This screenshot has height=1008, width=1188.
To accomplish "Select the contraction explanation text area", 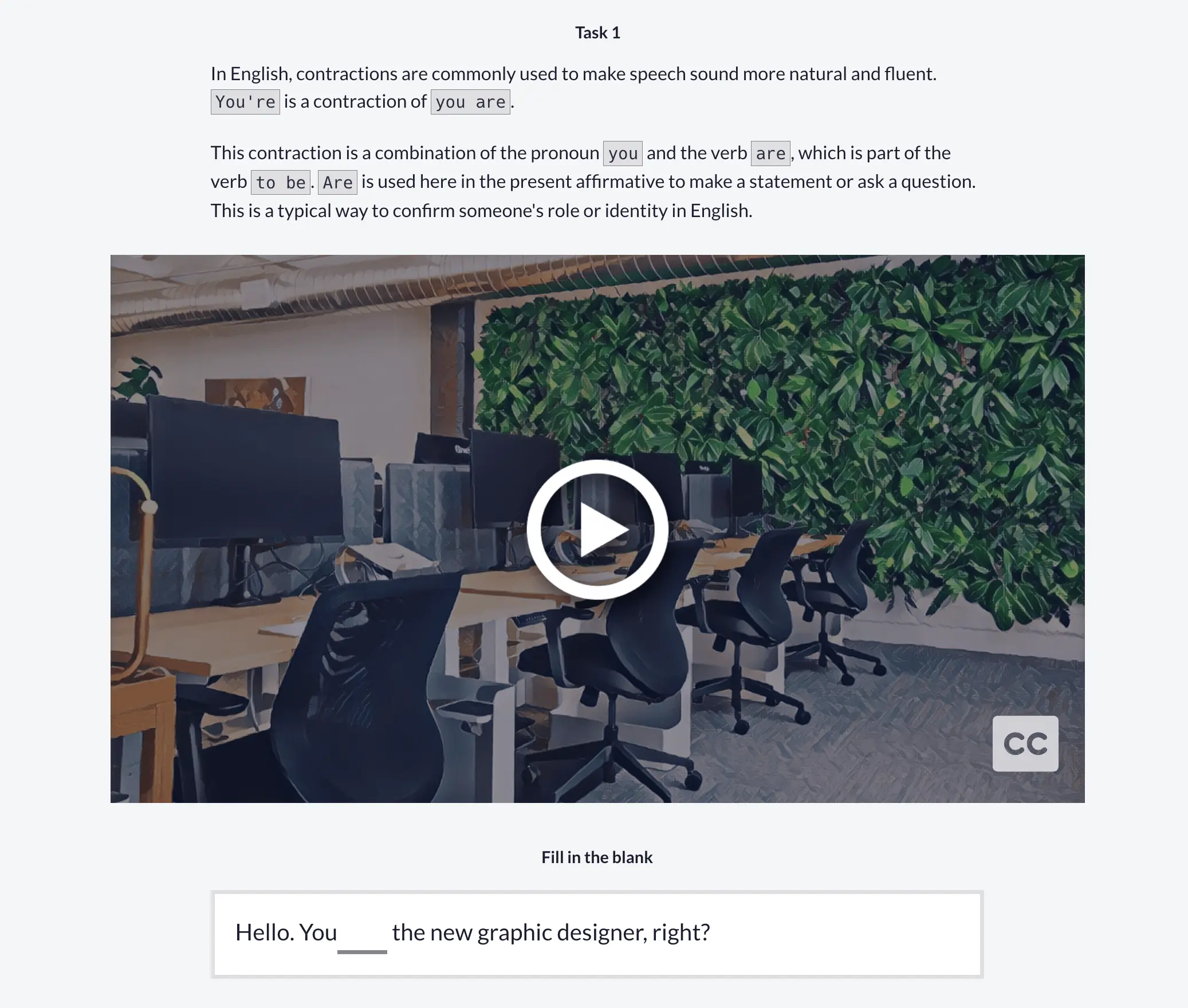I will [x=597, y=141].
